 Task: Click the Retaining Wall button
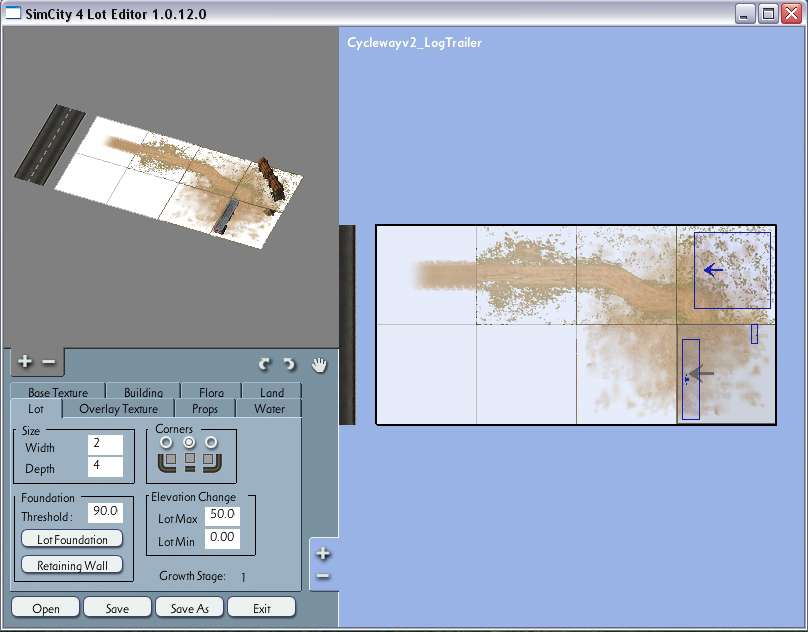(x=72, y=565)
